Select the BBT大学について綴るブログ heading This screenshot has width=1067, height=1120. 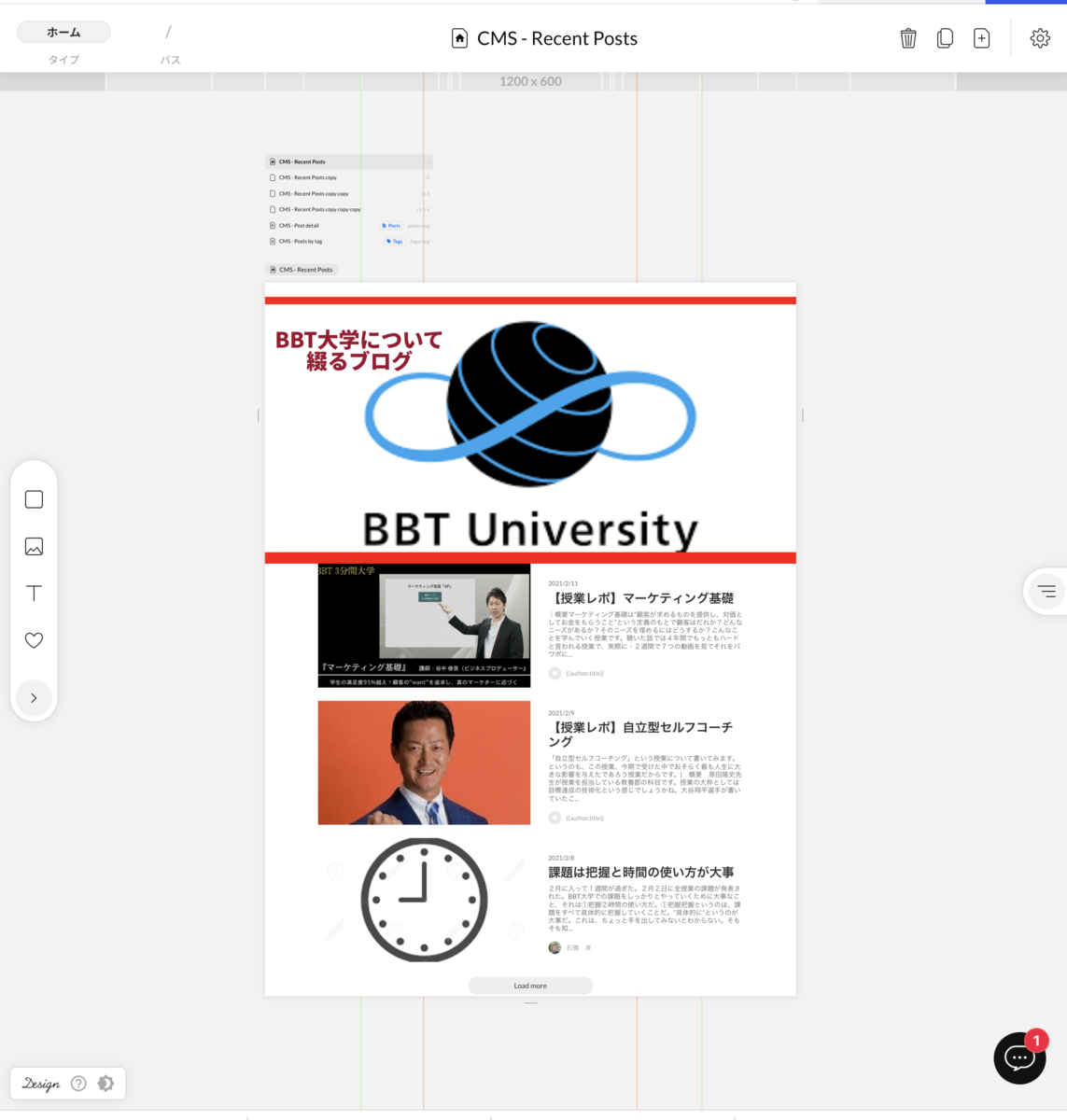(x=358, y=350)
